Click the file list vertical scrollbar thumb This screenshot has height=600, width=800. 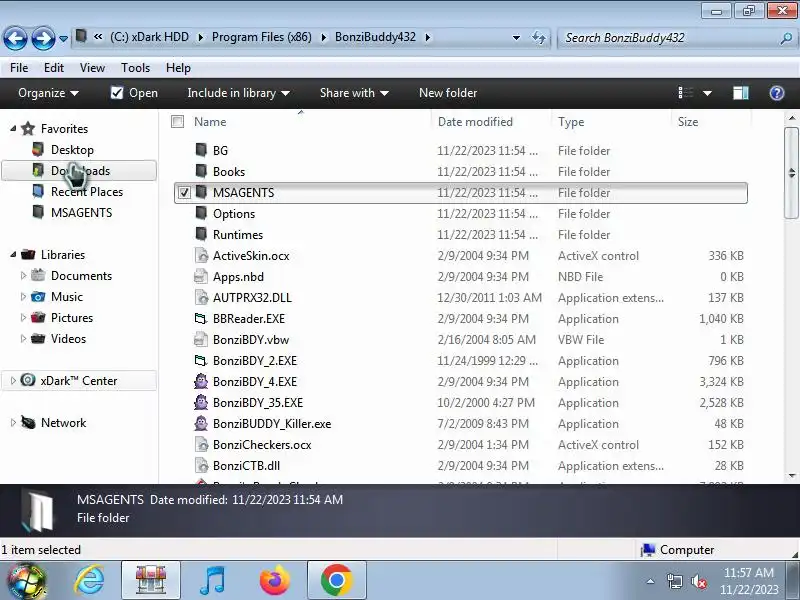[x=791, y=173]
